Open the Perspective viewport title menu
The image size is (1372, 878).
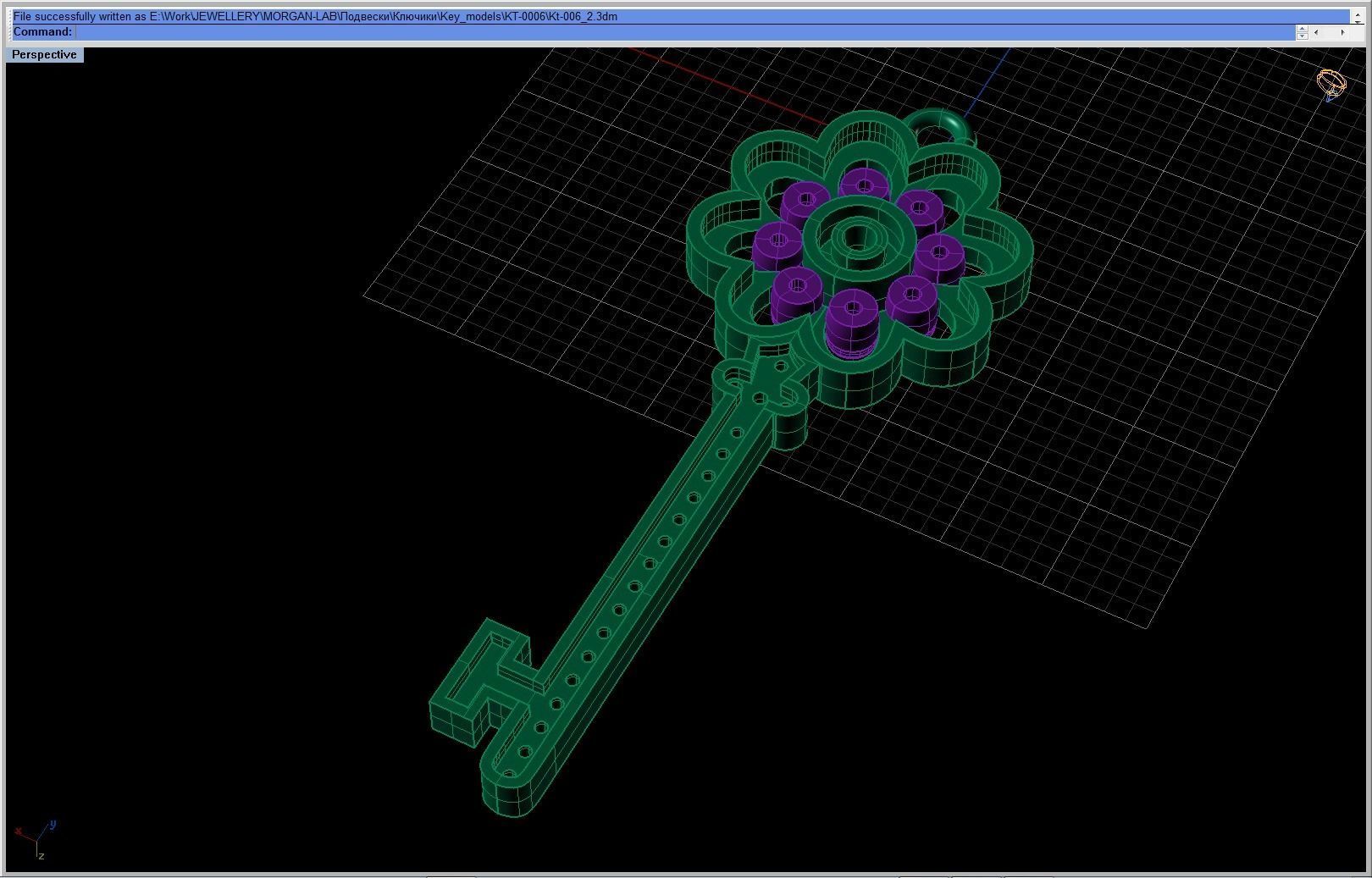tap(44, 54)
